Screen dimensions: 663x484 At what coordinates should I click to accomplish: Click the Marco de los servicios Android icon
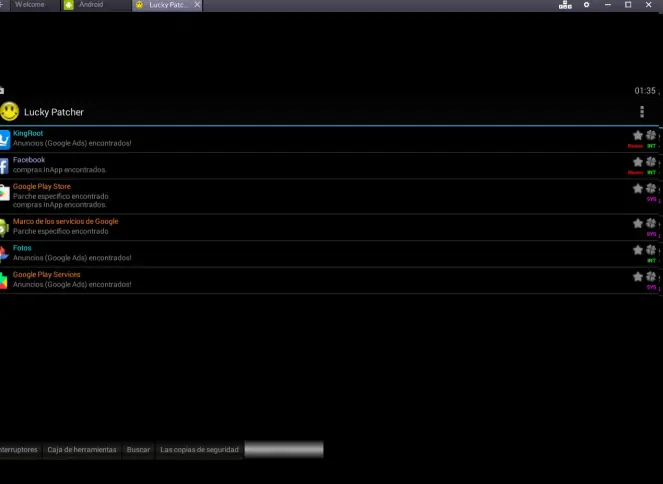tap(4, 228)
